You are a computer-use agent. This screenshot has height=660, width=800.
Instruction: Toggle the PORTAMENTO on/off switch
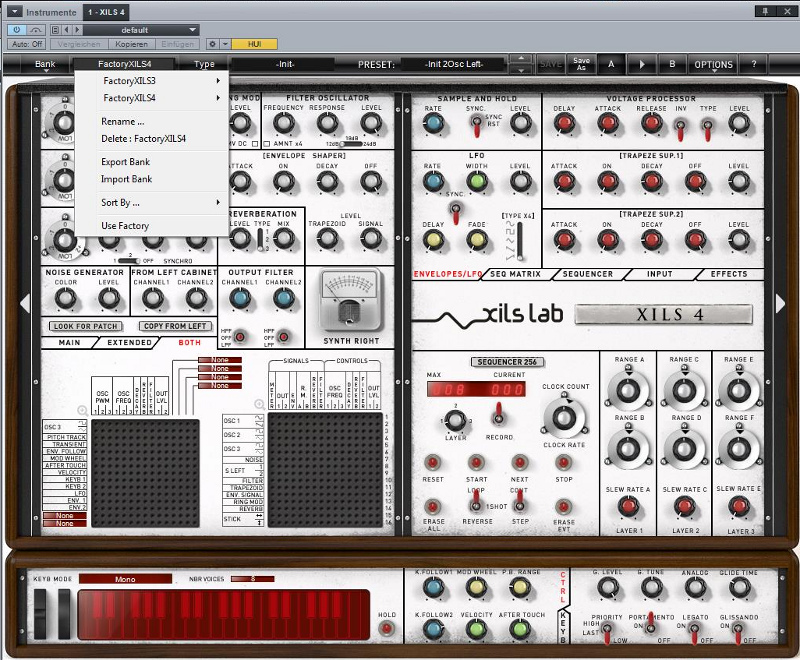click(x=651, y=623)
